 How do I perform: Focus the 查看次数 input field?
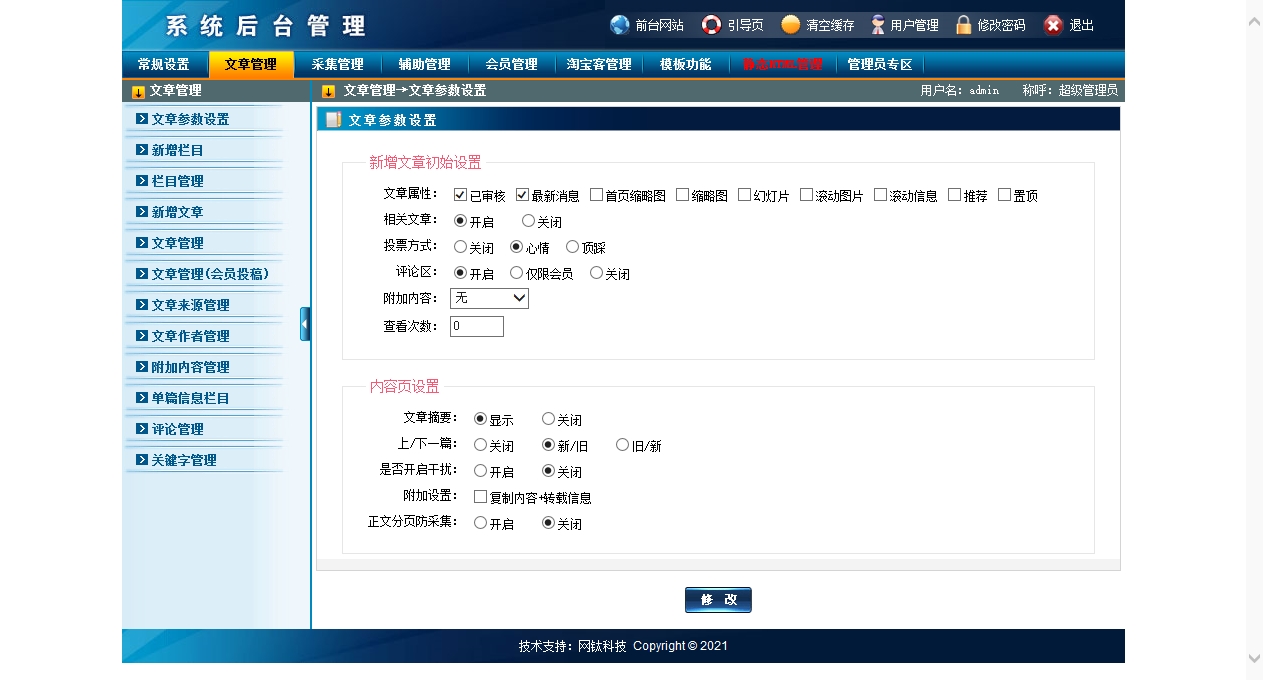476,326
